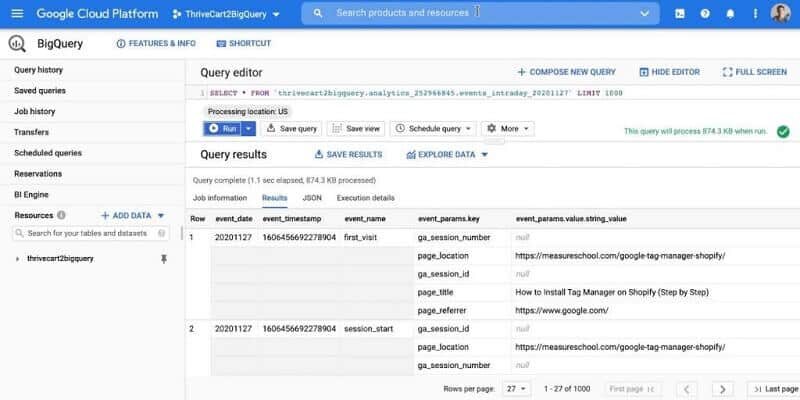Click the Resources info icon
The width and height of the screenshot is (800, 400).
coord(61,215)
